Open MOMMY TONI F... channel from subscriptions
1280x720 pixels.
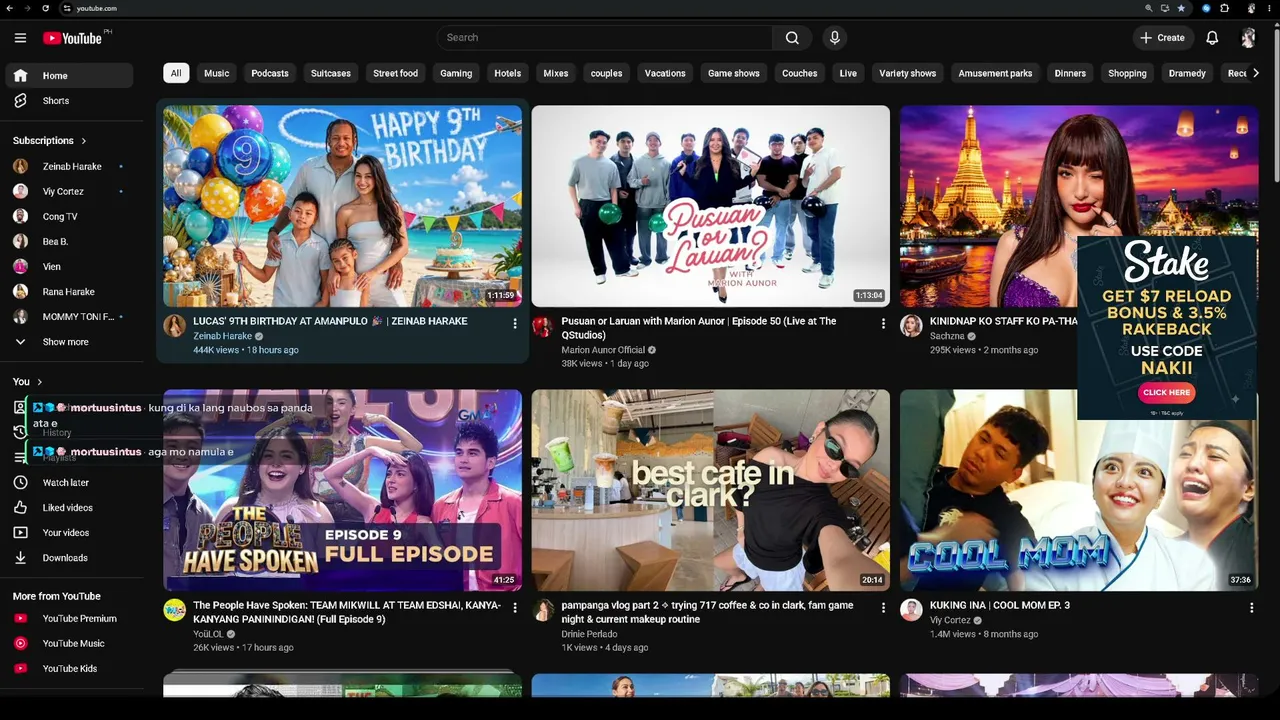[69, 317]
